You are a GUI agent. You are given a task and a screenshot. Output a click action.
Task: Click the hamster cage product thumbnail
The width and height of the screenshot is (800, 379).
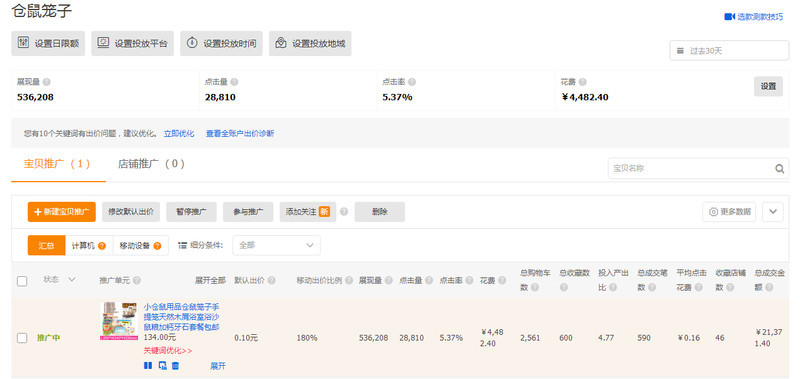point(119,321)
